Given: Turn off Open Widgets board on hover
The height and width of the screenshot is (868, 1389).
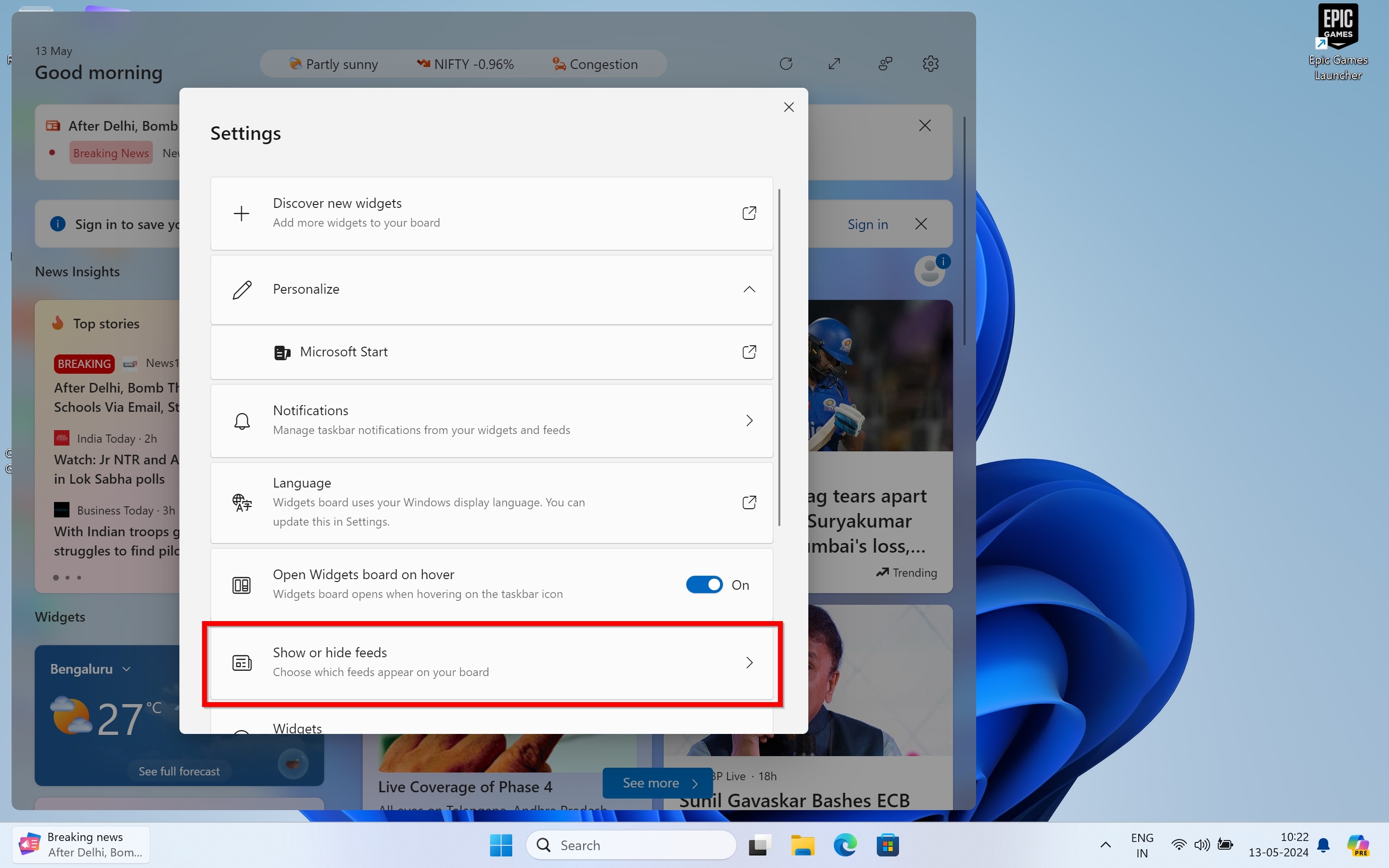Looking at the screenshot, I should point(704,585).
